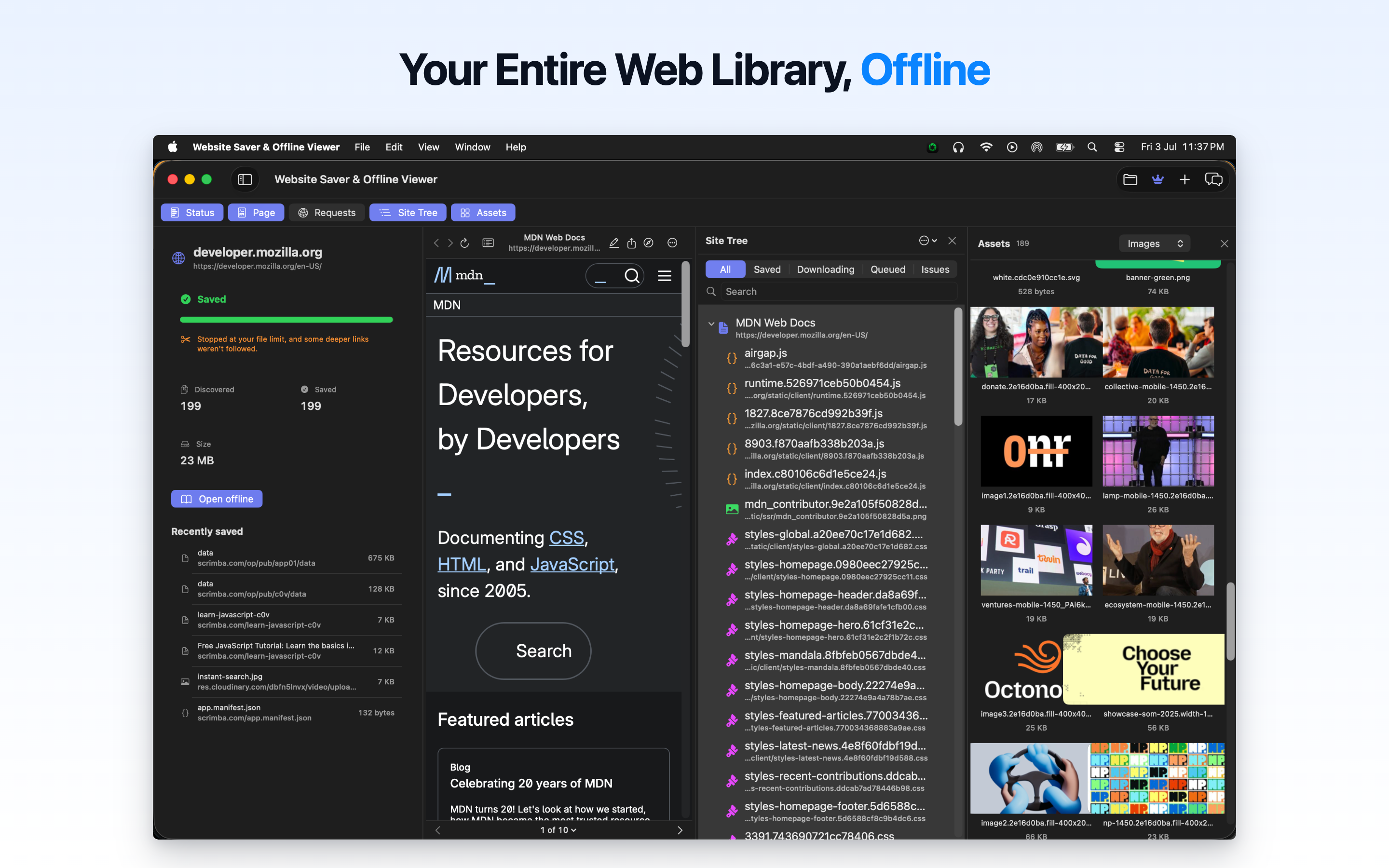Toggle reader view icon in preview
The height and width of the screenshot is (868, 1389).
[x=488, y=243]
